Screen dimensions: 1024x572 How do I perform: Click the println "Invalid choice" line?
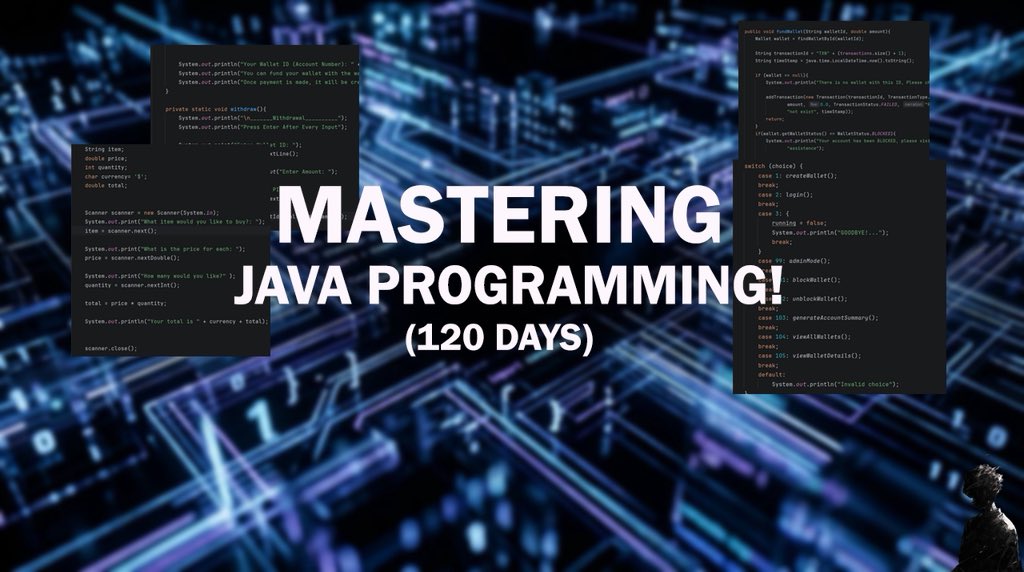835,384
